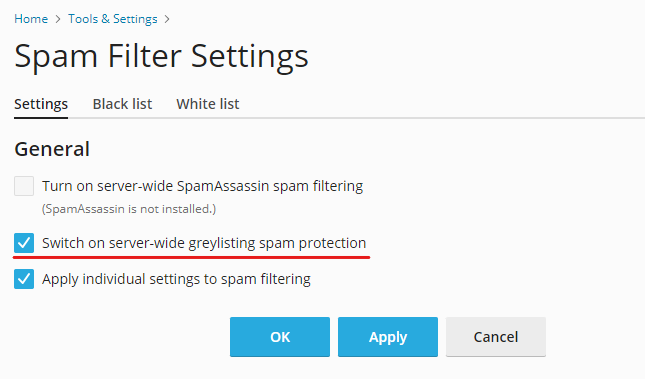Open the White list tab
The width and height of the screenshot is (645, 379).
[x=208, y=104]
